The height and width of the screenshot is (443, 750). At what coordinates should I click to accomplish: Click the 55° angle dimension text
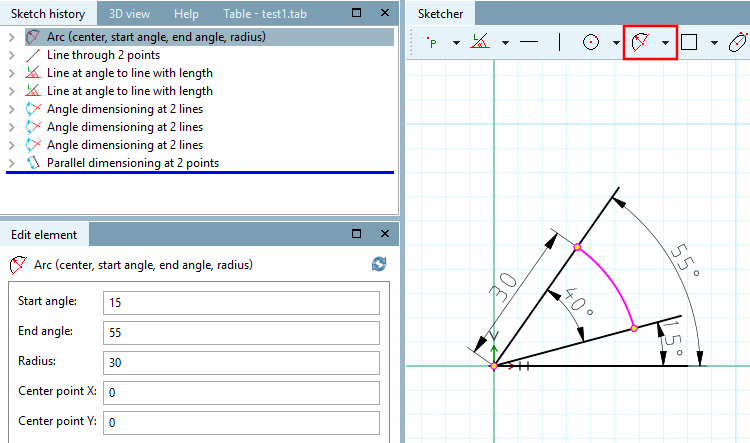[685, 261]
